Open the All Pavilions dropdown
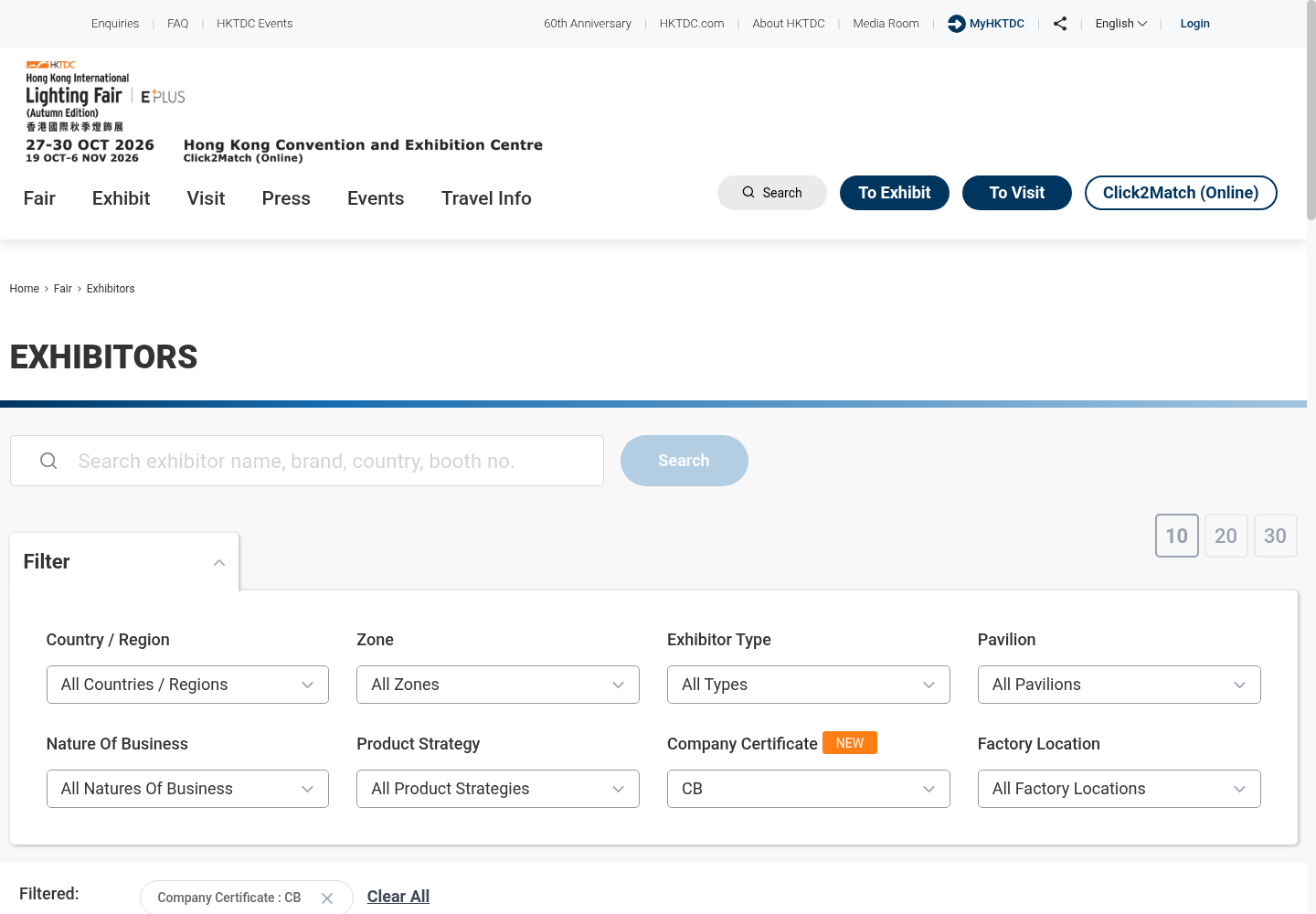The image size is (1316, 914). (x=1120, y=685)
